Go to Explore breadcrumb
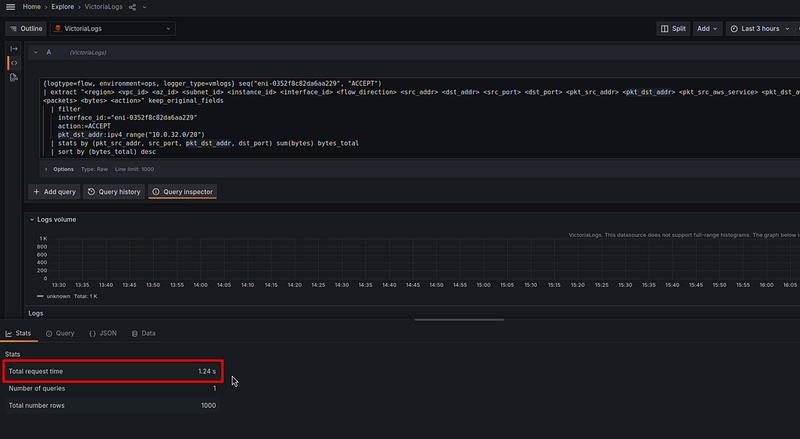This screenshot has height=439, width=800. [x=63, y=7]
